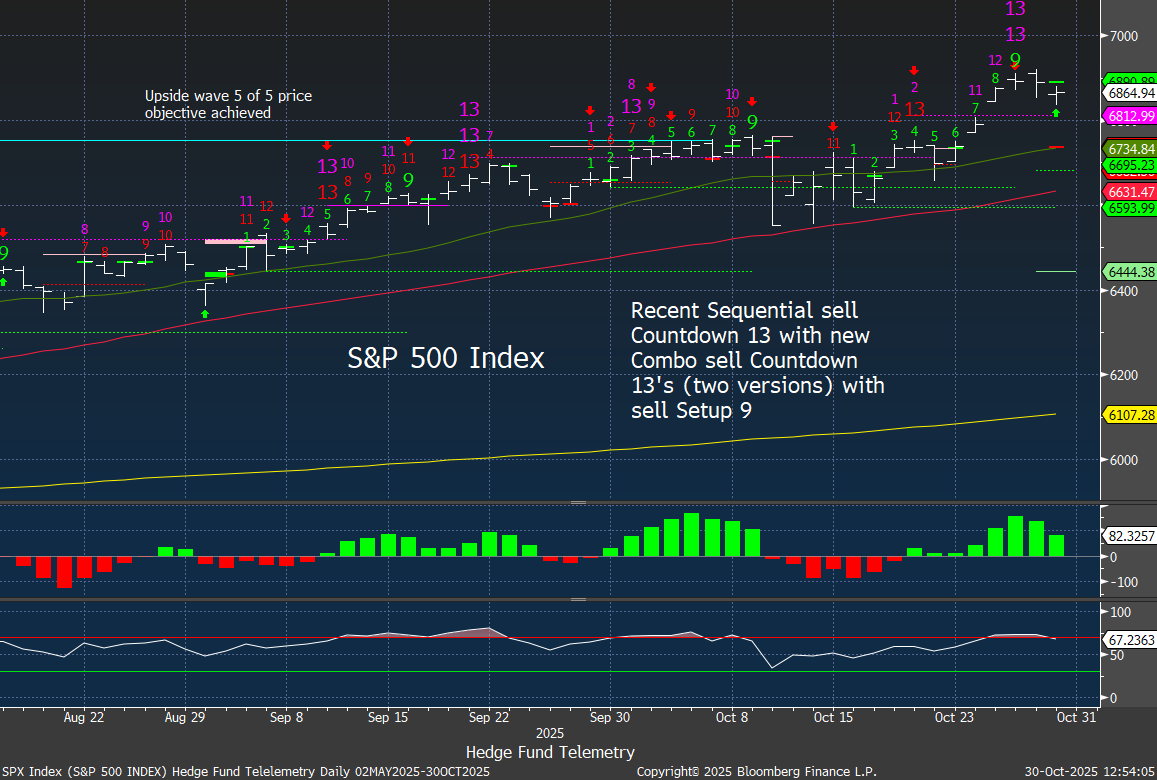Click the Hedge Fund Telemetry caption
Screen dimensions: 1157x780
550,752
